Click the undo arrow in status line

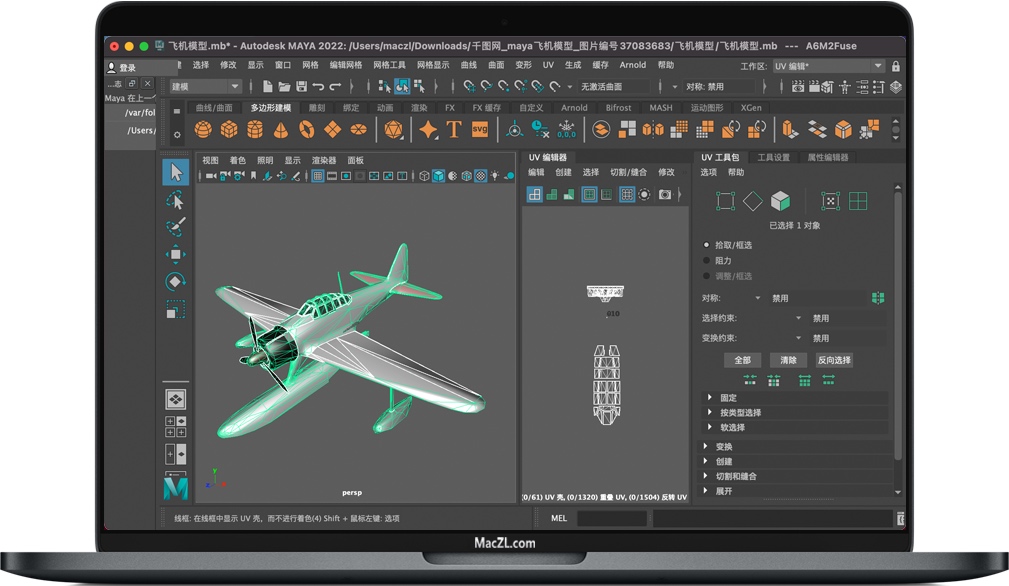(318, 87)
